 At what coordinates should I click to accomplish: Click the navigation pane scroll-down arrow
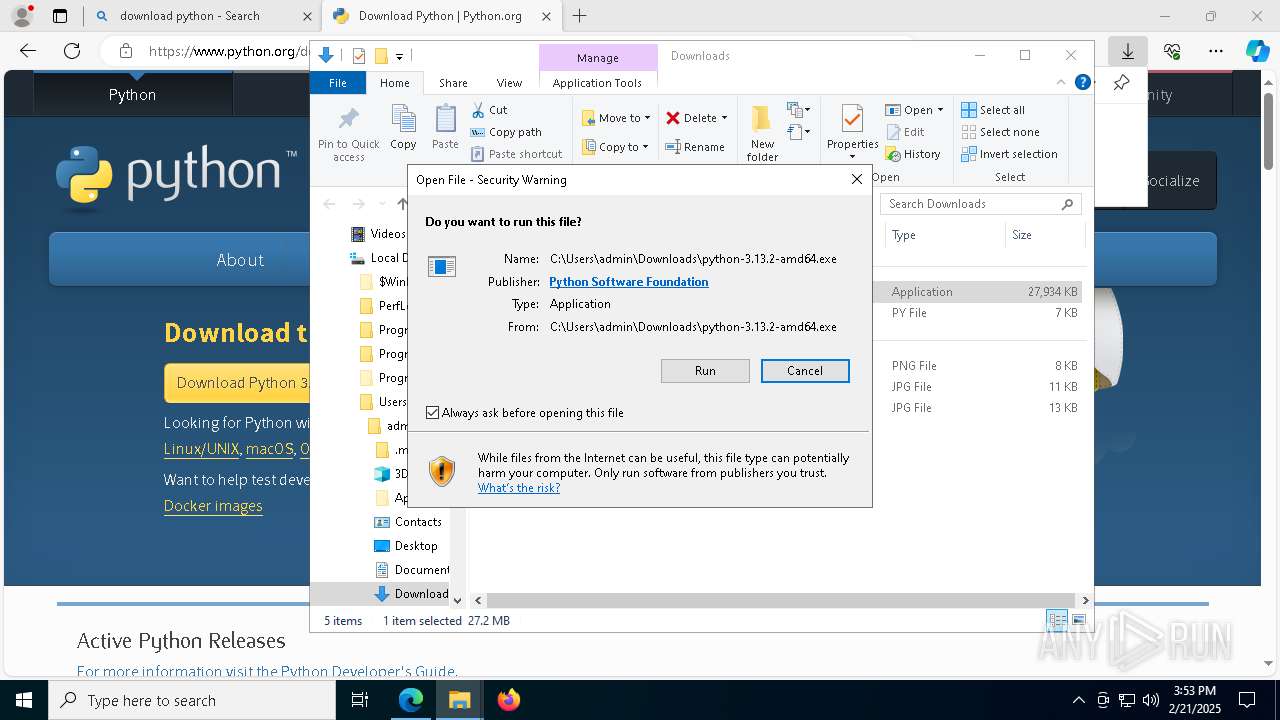458,600
